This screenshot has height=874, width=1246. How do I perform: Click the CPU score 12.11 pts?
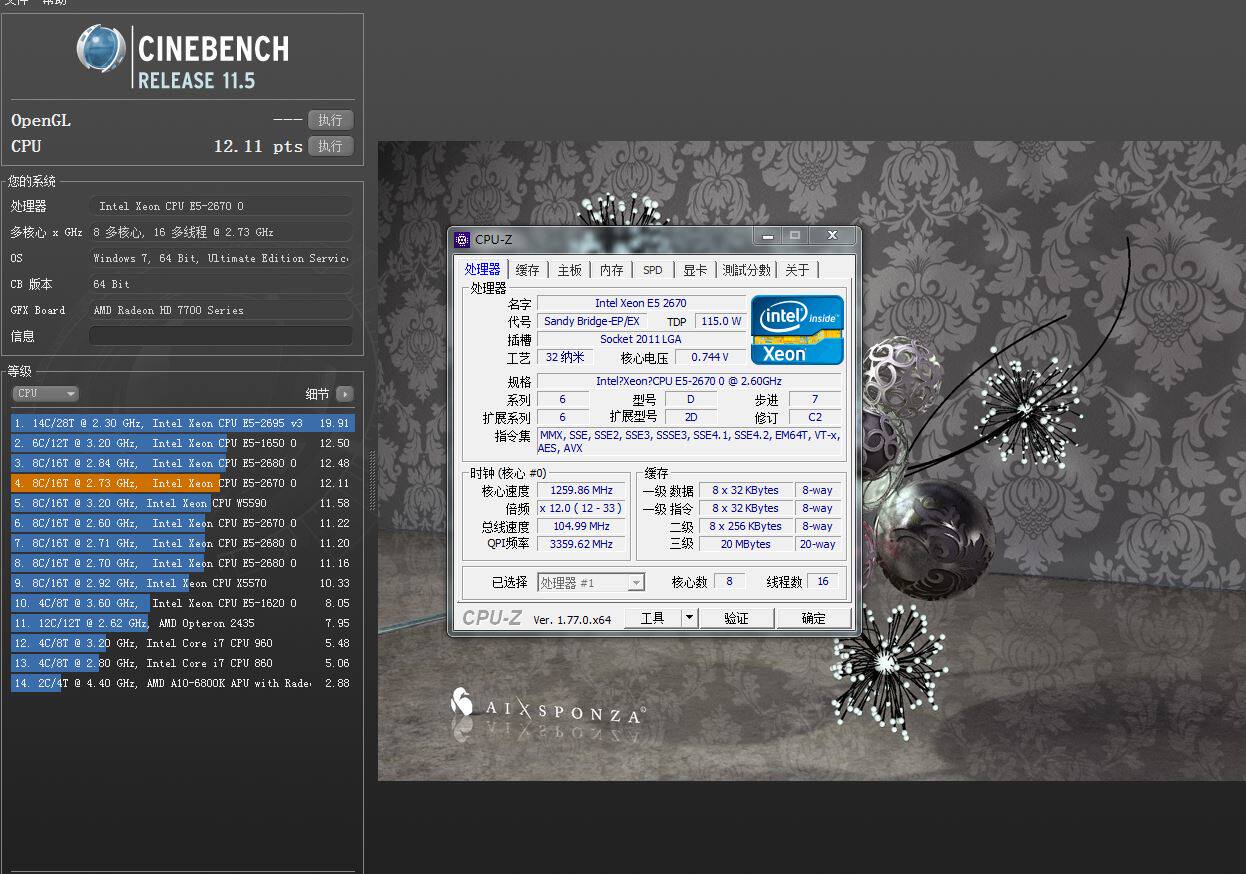tap(258, 146)
